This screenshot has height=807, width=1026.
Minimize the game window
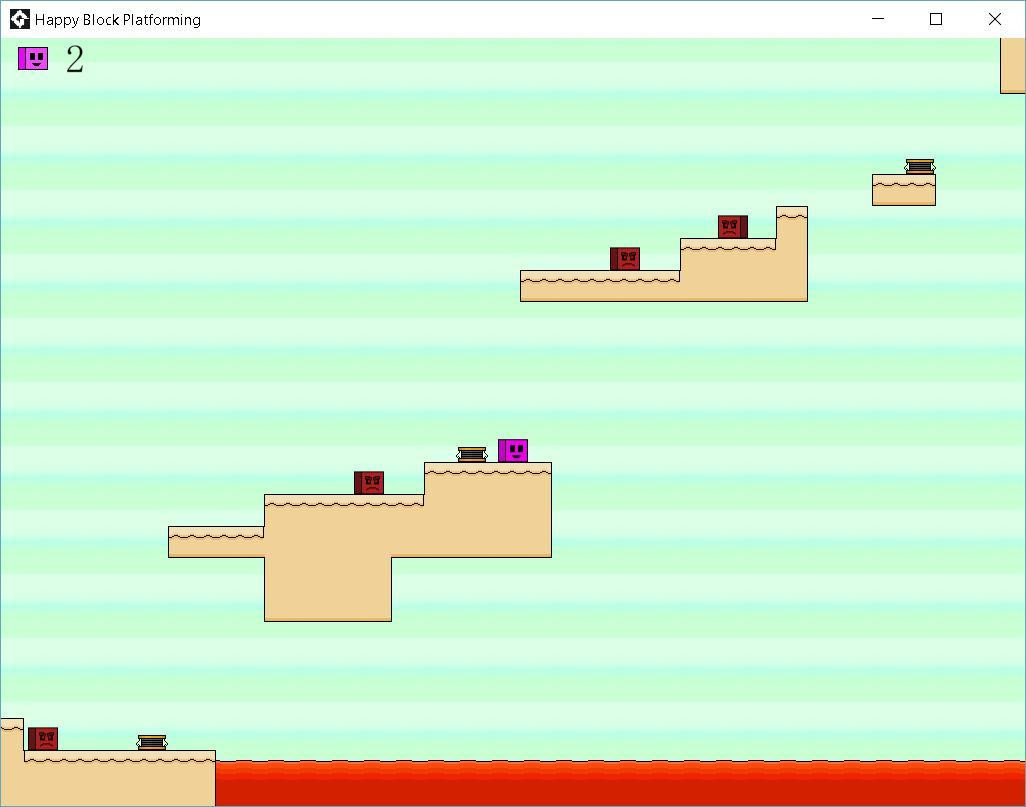tap(878, 19)
